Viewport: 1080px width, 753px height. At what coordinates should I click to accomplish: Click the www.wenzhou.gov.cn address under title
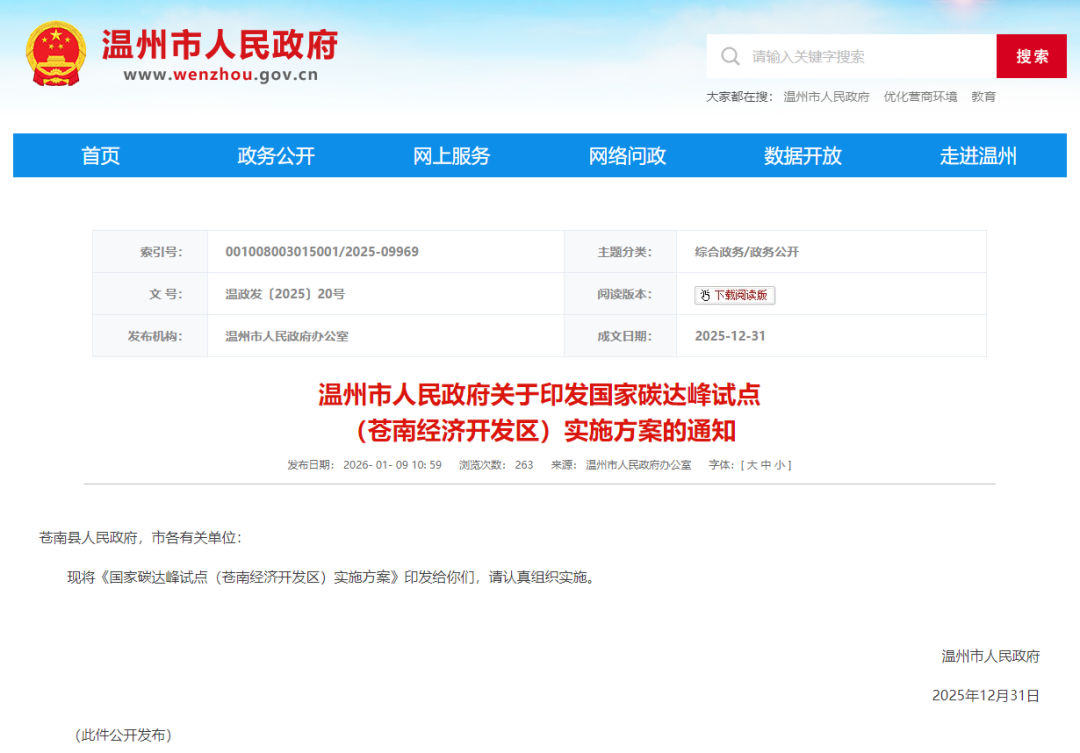[x=221, y=74]
